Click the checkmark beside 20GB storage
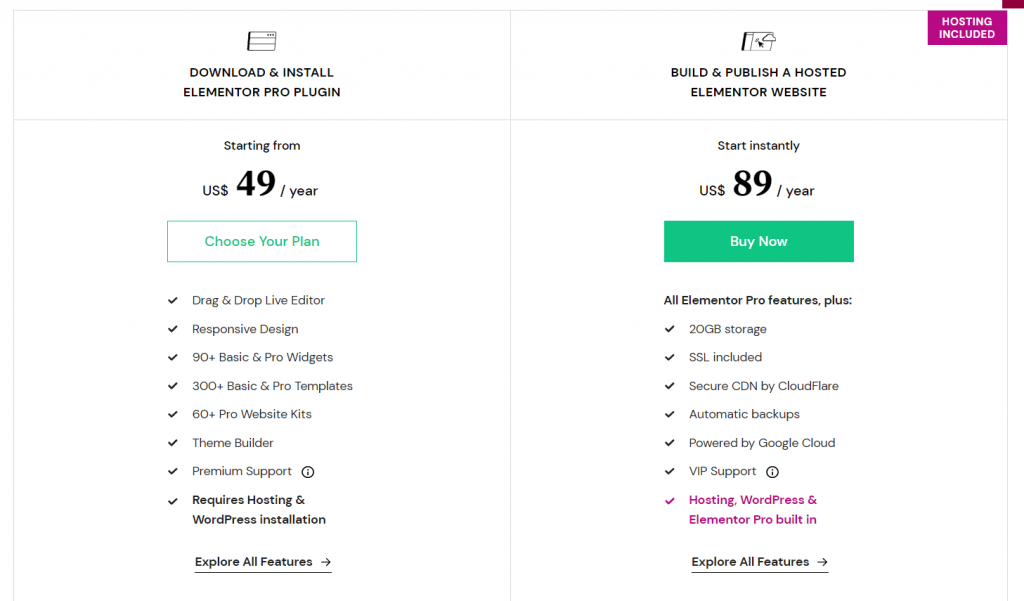Viewport: 1024px width, 601px height. (x=669, y=329)
